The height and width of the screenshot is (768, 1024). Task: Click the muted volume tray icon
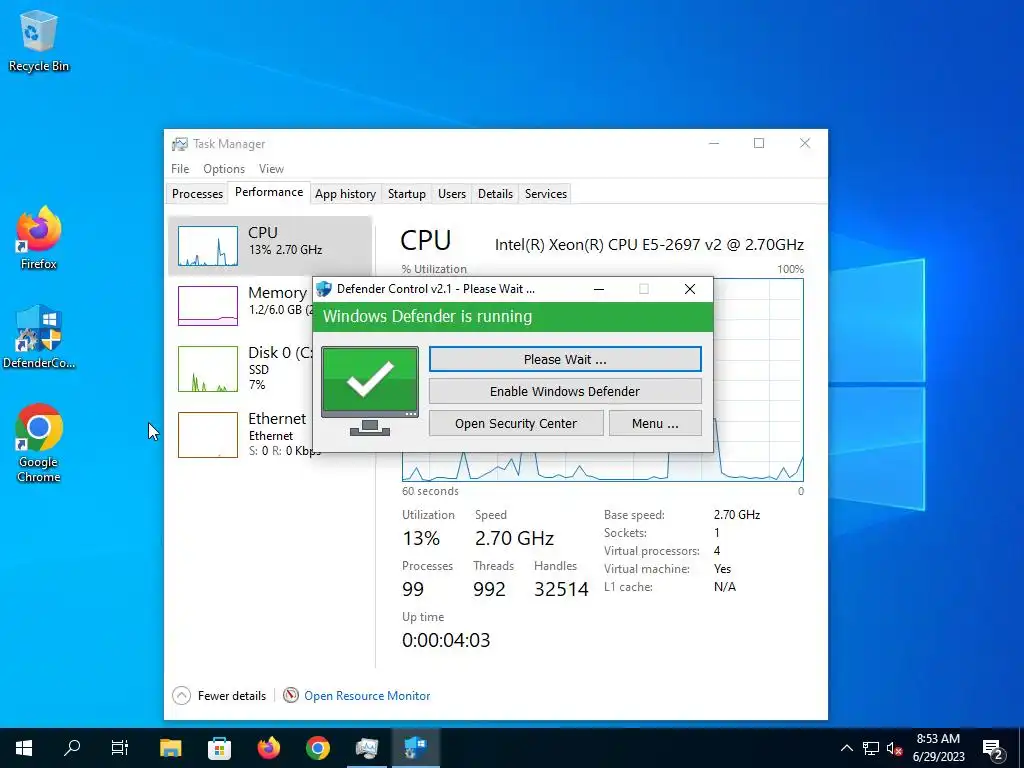click(894, 748)
